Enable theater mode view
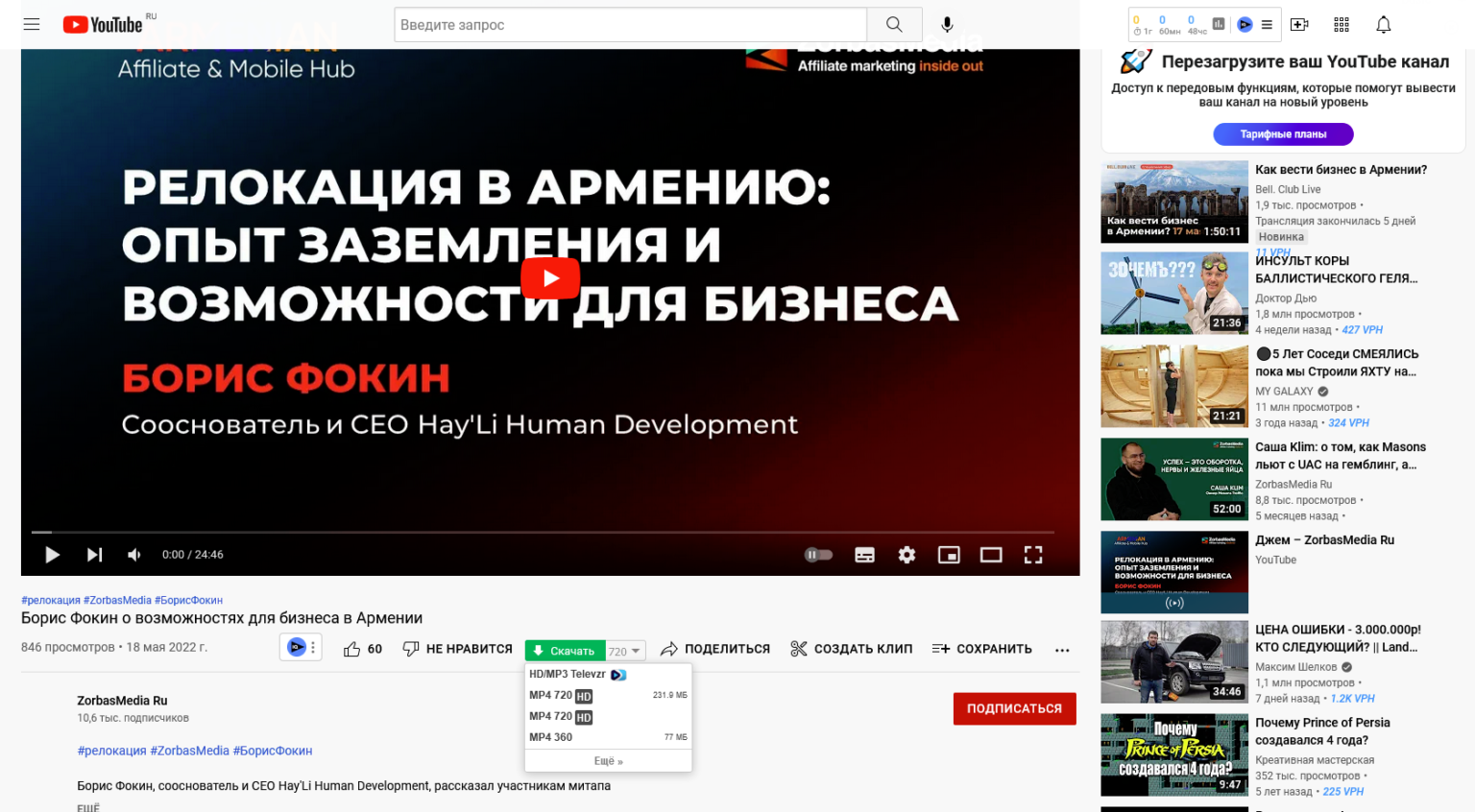The height and width of the screenshot is (812, 1475). click(x=991, y=555)
